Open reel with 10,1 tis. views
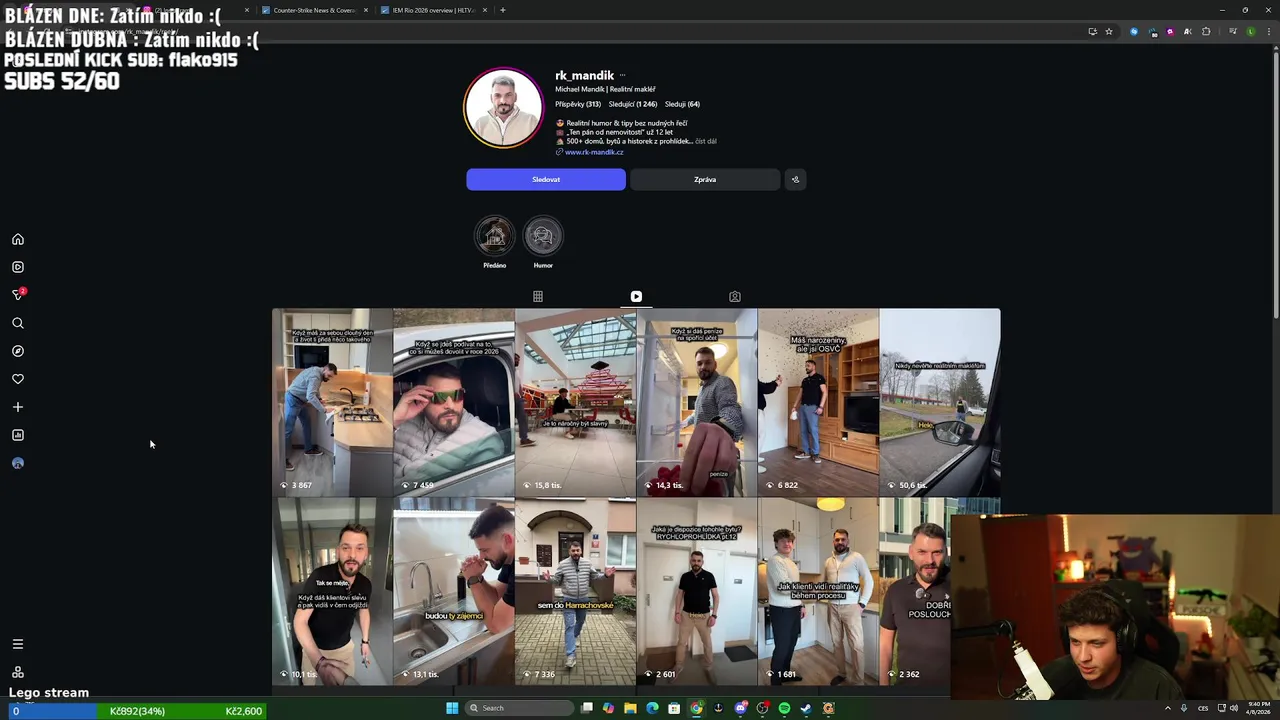This screenshot has height=720, width=1280. coord(332,591)
